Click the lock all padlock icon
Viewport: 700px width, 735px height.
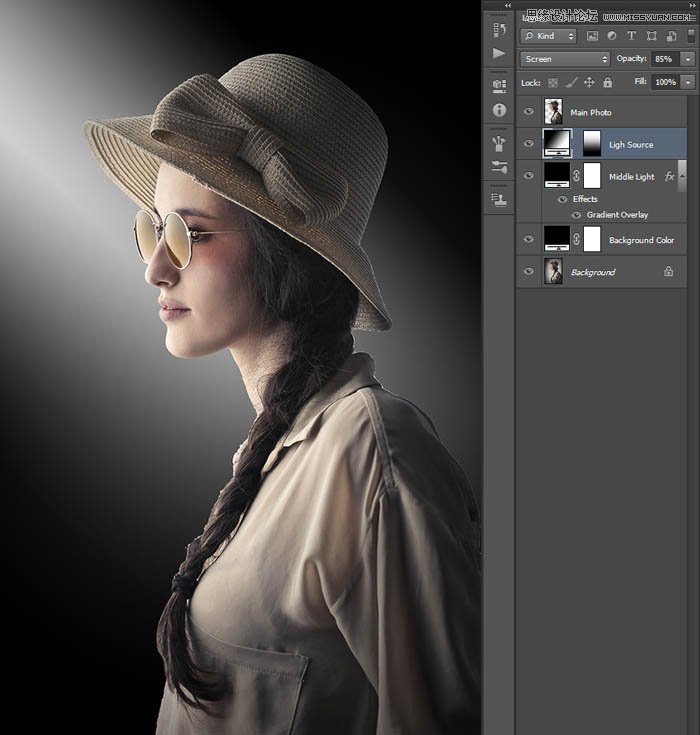(x=607, y=82)
